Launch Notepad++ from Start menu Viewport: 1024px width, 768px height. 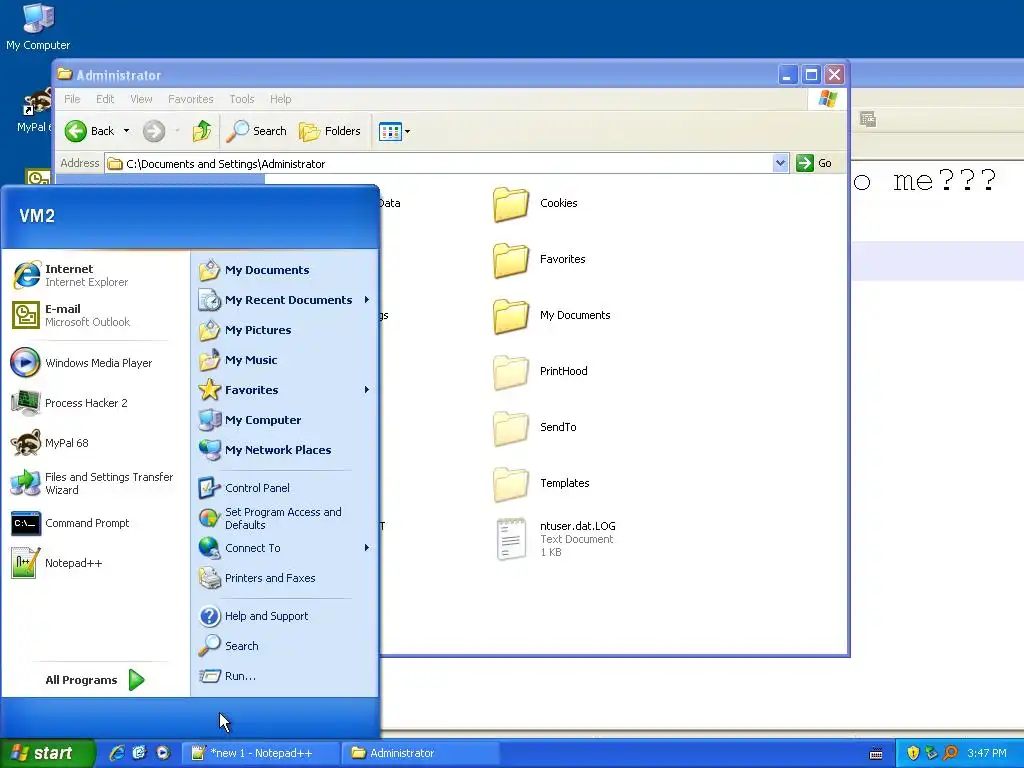point(95,563)
